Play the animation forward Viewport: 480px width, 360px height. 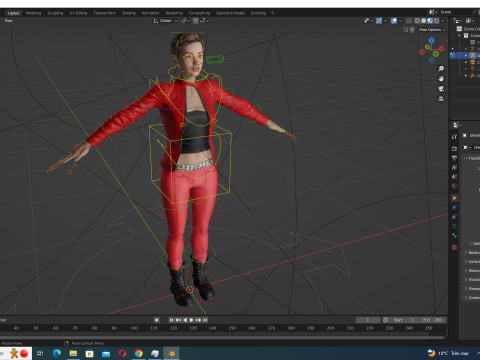192,320
